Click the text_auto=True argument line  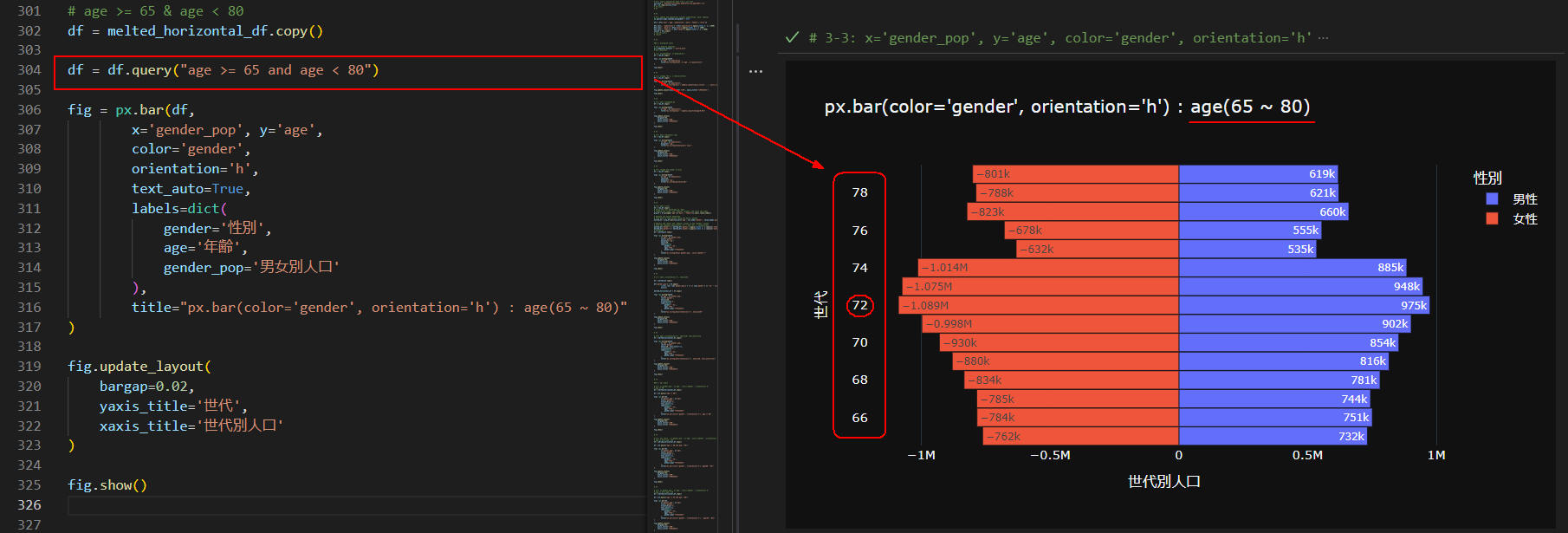tap(191, 189)
